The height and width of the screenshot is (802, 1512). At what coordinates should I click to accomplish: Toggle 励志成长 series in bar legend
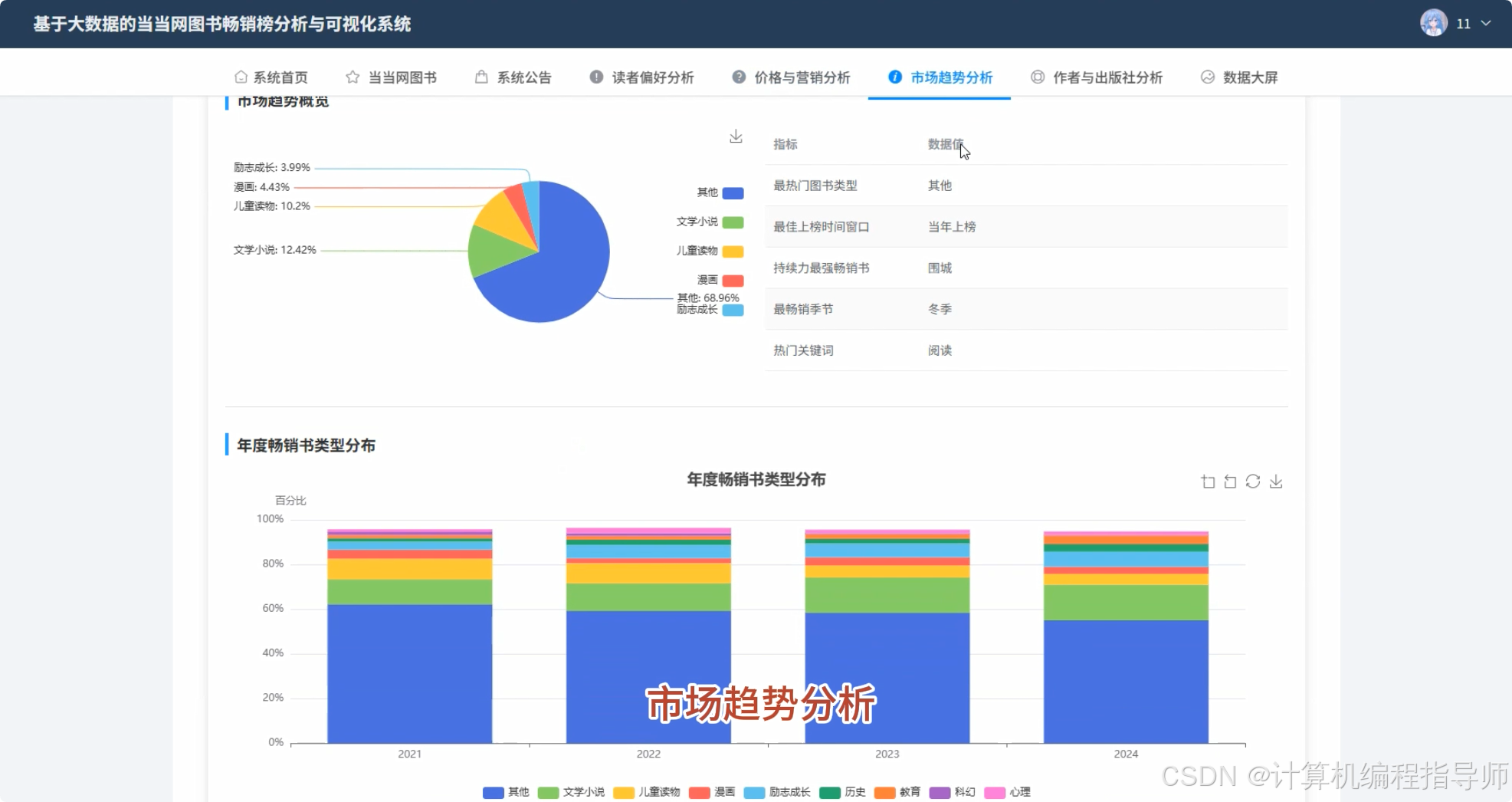(x=777, y=792)
